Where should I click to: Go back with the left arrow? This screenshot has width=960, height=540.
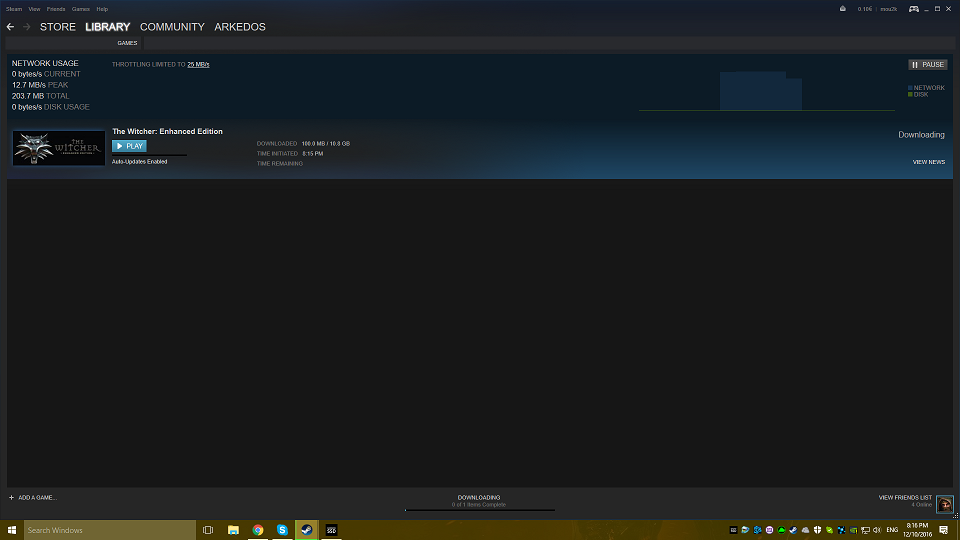10,27
